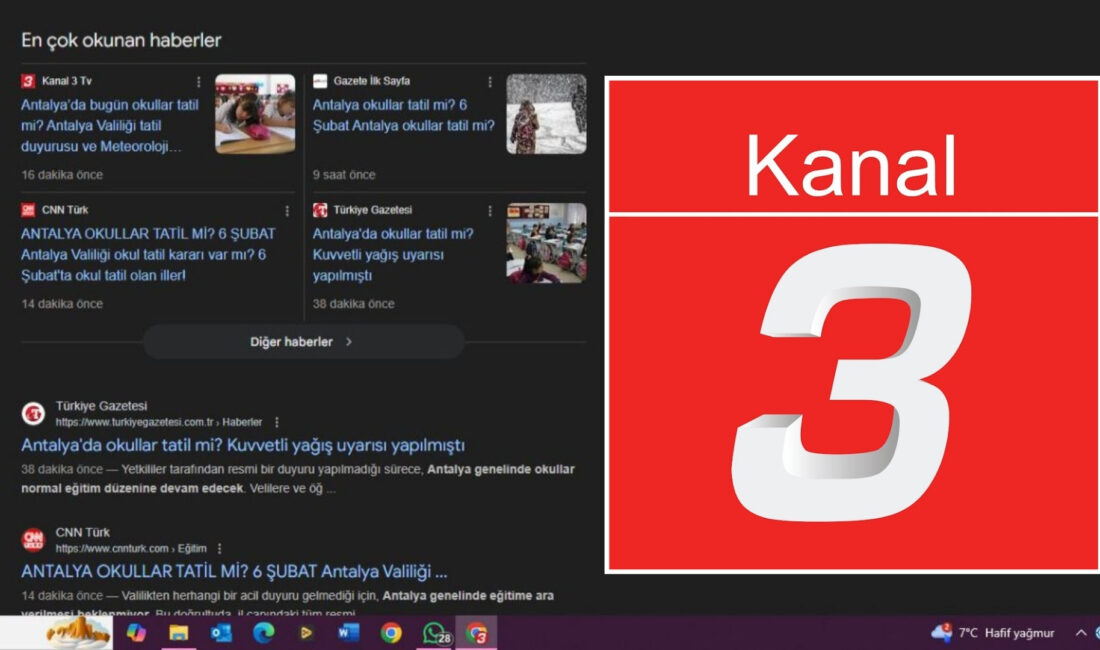This screenshot has height=650, width=1100.
Task: Click the Türkiye Gazetesi favicon in search result
Action: (34, 414)
